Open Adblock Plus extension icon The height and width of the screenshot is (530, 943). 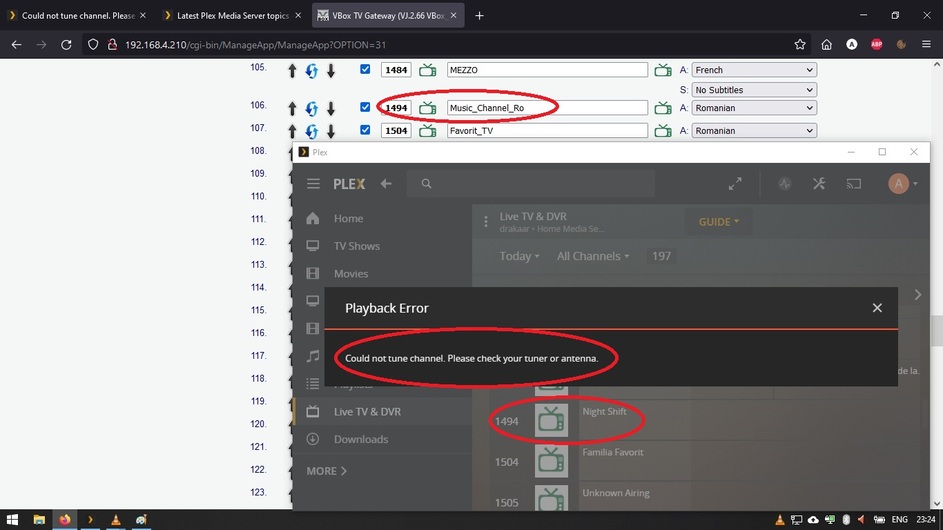point(877,45)
